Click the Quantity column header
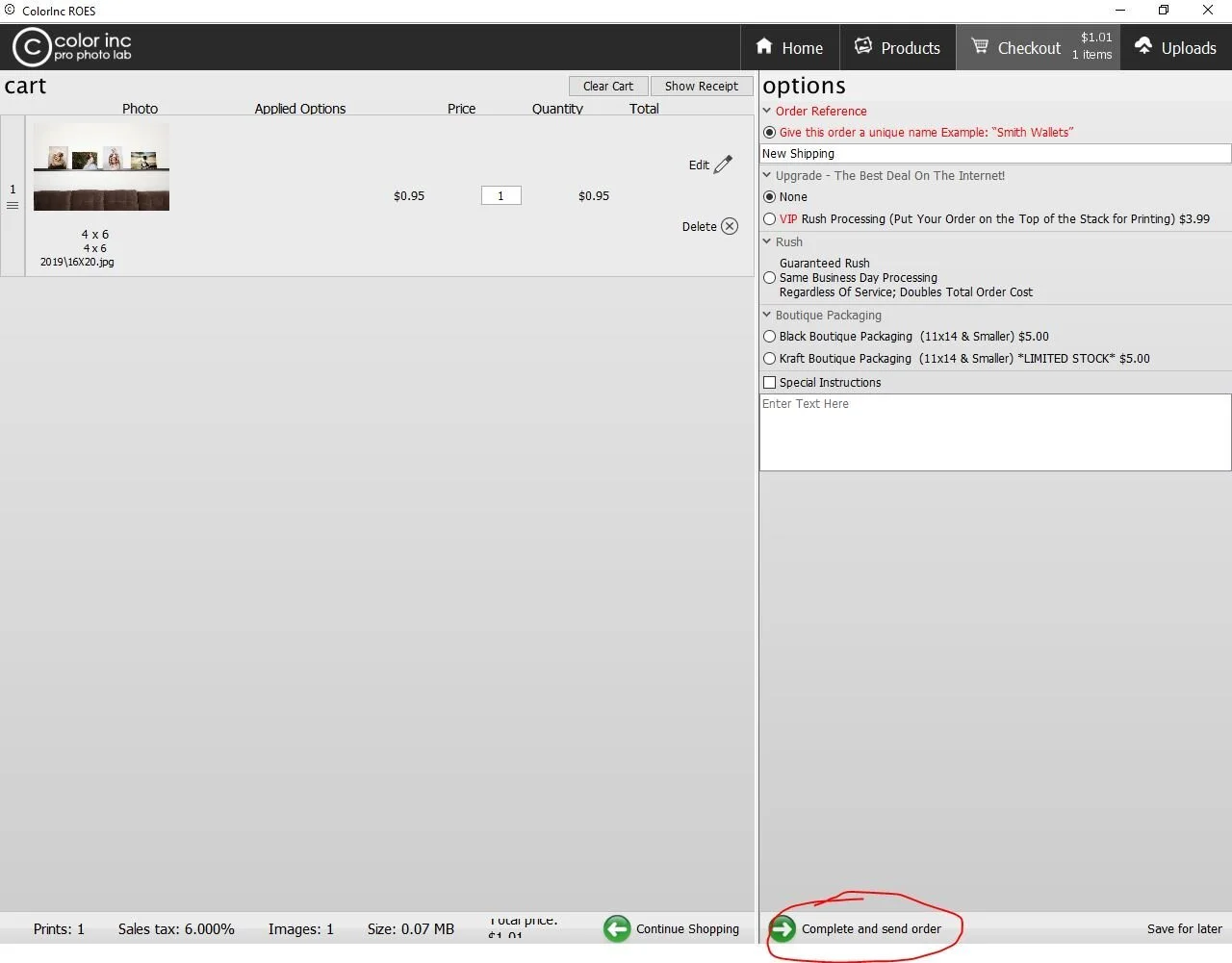 coord(557,109)
